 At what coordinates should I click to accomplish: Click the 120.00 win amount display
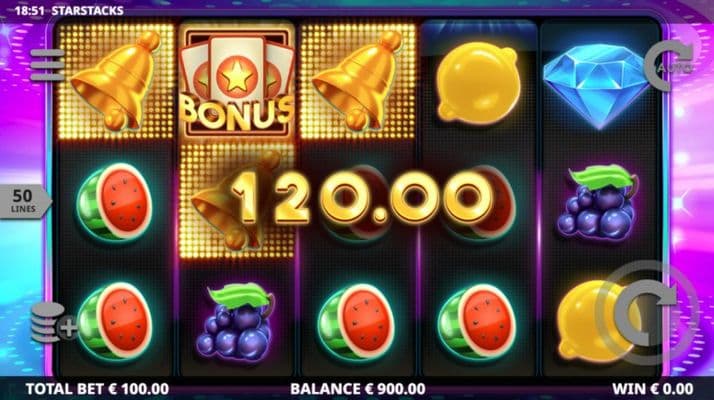click(x=362, y=199)
